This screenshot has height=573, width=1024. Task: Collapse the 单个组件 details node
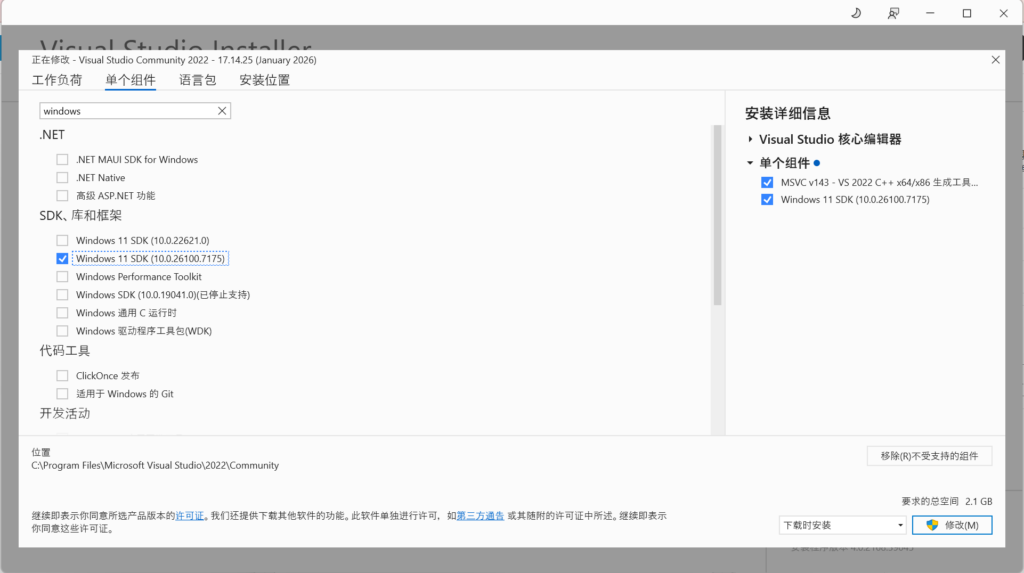(750, 163)
